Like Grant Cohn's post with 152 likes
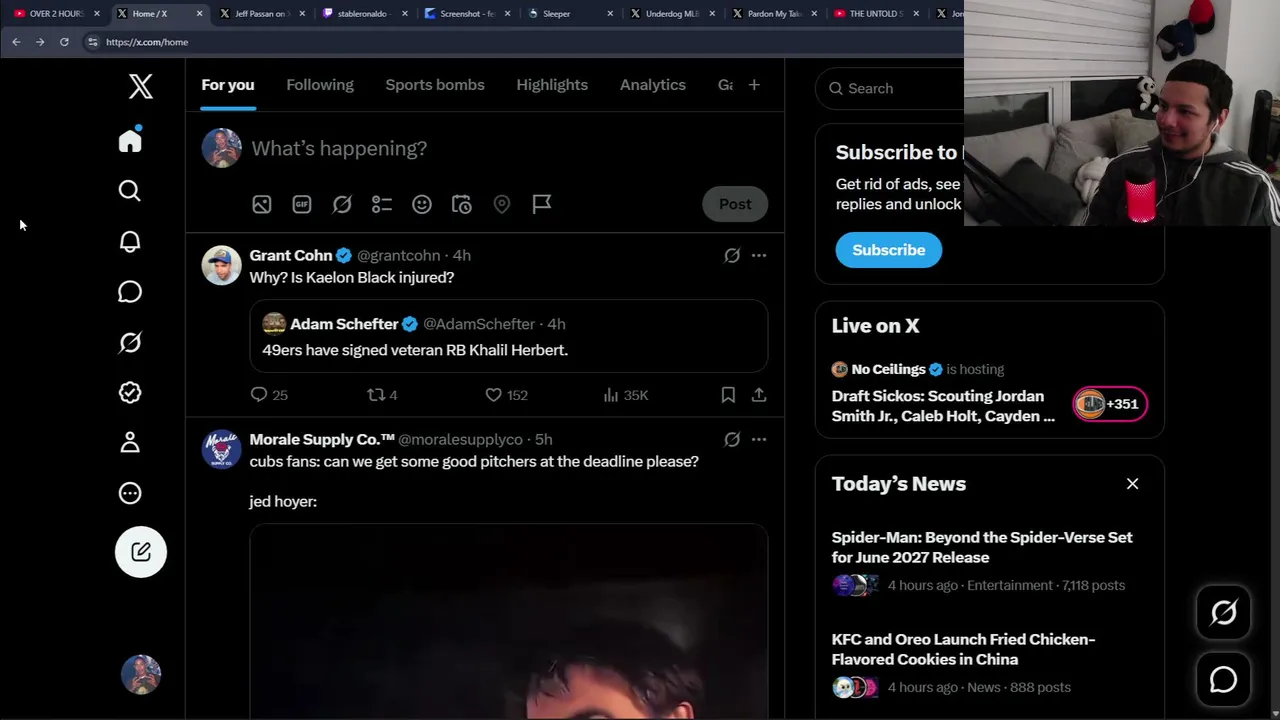 pos(506,395)
